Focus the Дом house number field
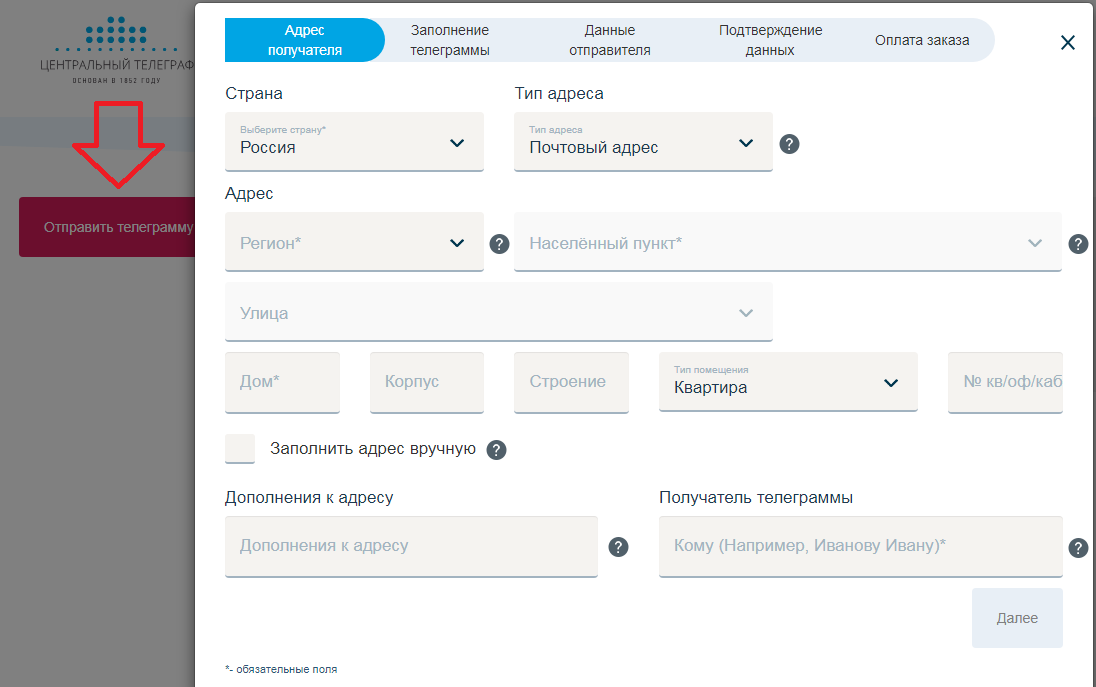Viewport: 1096px width, 687px height. pos(282,382)
